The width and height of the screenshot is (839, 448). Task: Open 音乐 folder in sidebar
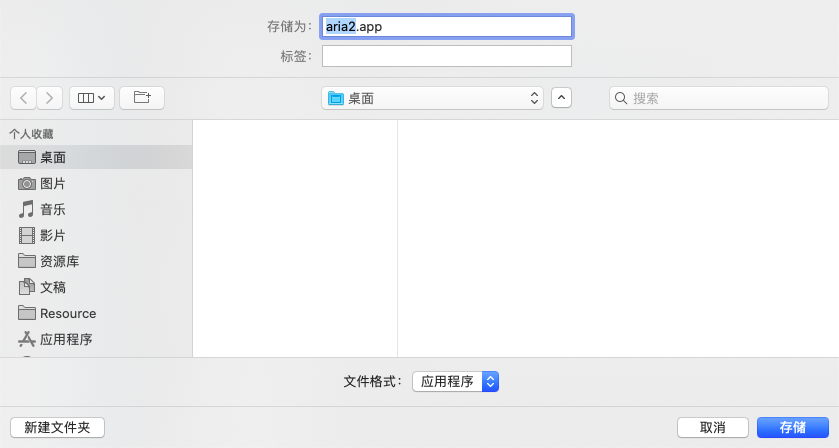coord(52,210)
